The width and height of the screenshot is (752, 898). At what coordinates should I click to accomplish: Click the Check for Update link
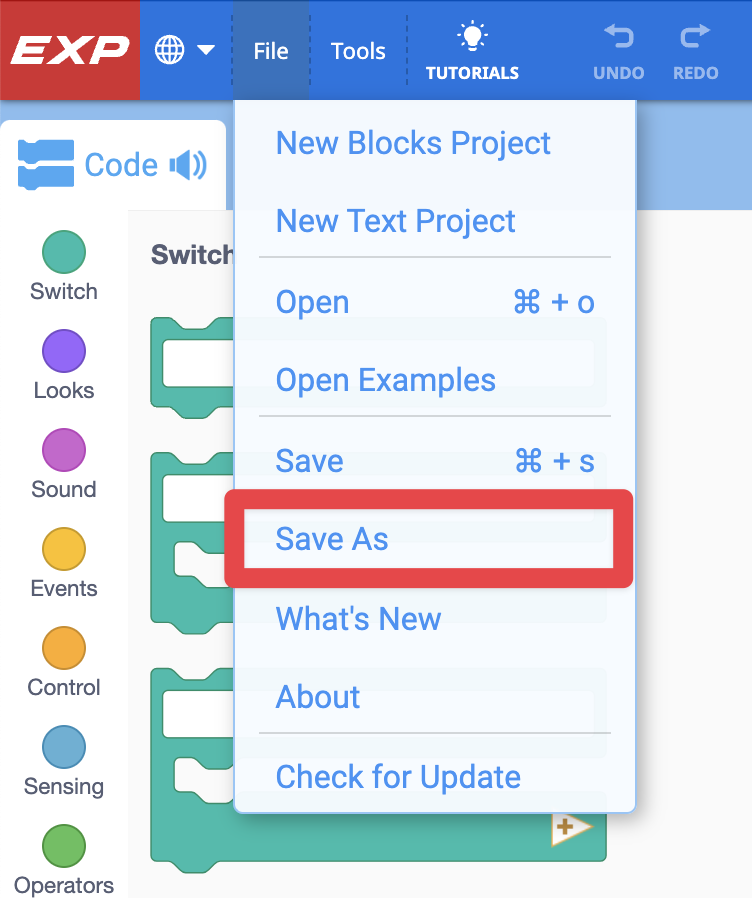tap(398, 777)
